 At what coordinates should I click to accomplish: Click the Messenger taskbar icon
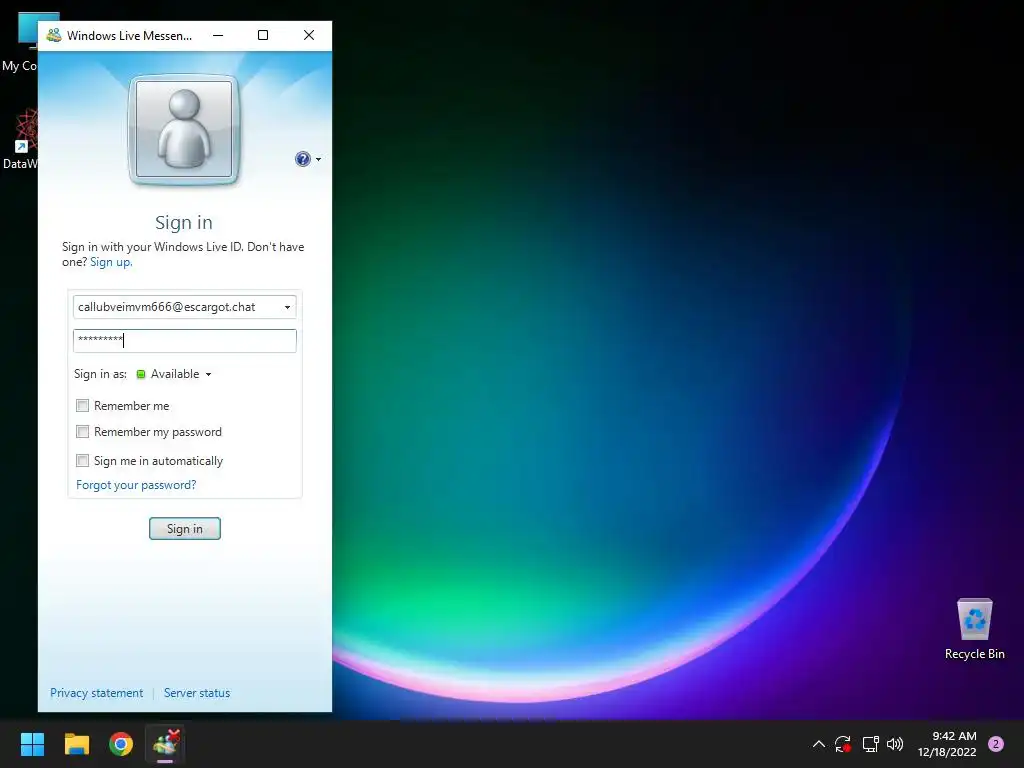coord(165,744)
